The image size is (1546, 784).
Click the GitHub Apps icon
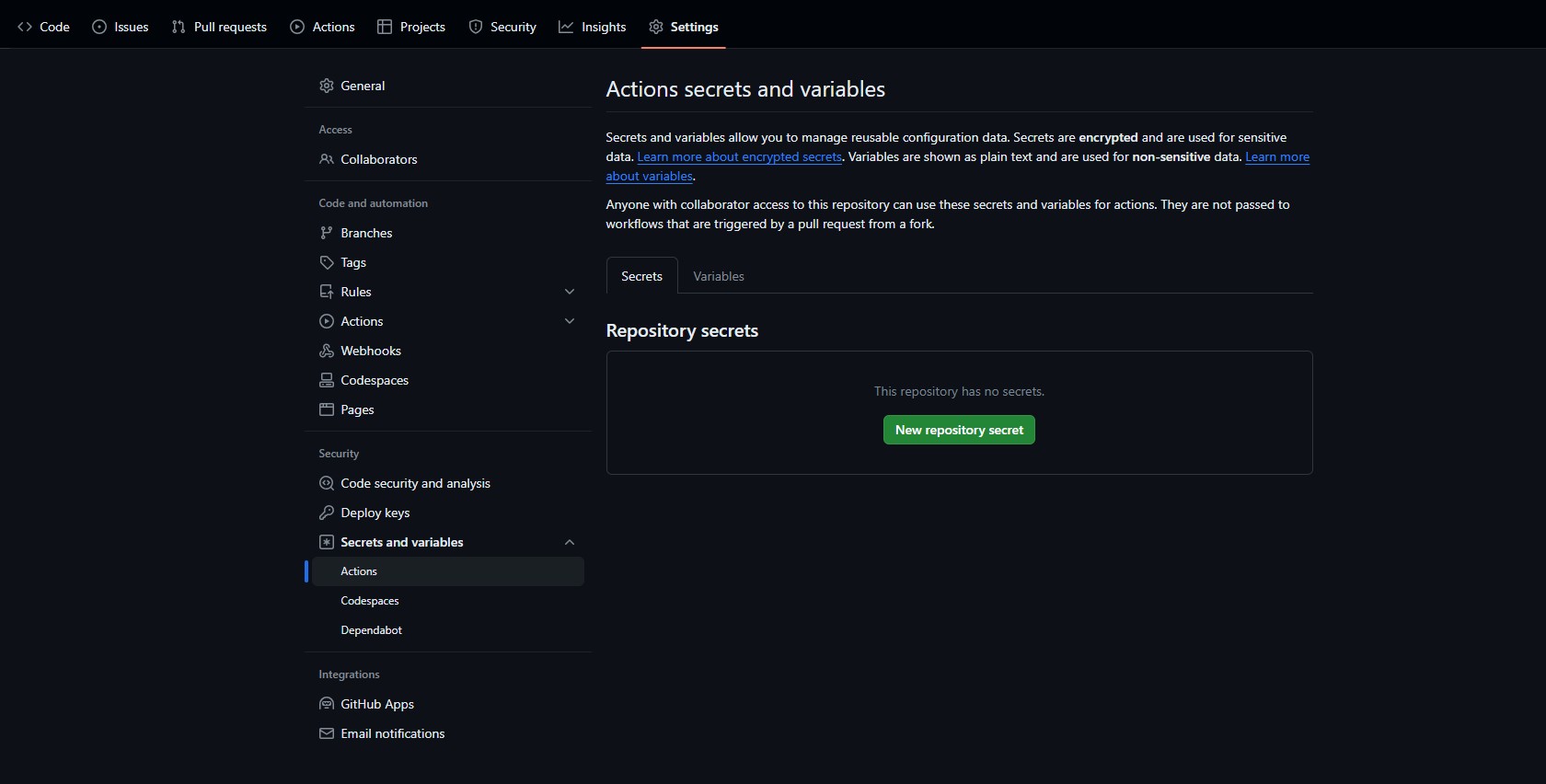[x=326, y=704]
